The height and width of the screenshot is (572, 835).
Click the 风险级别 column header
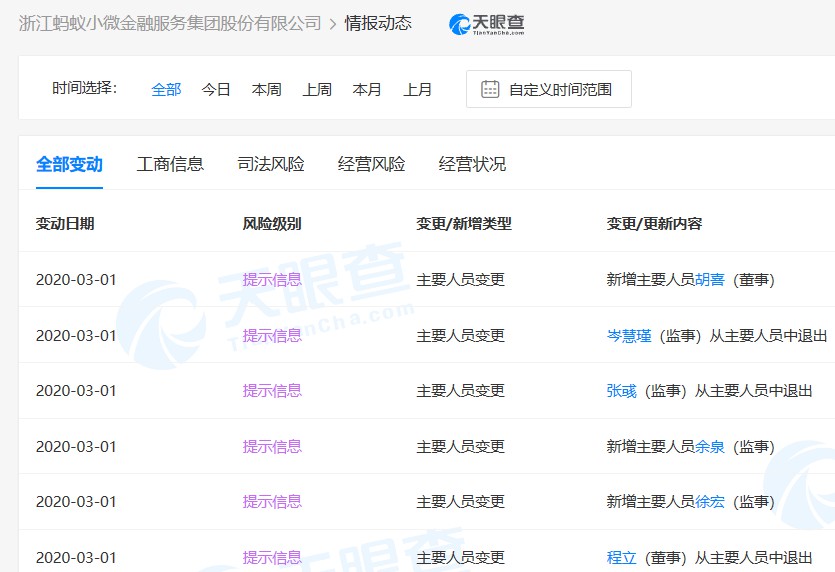(x=272, y=224)
